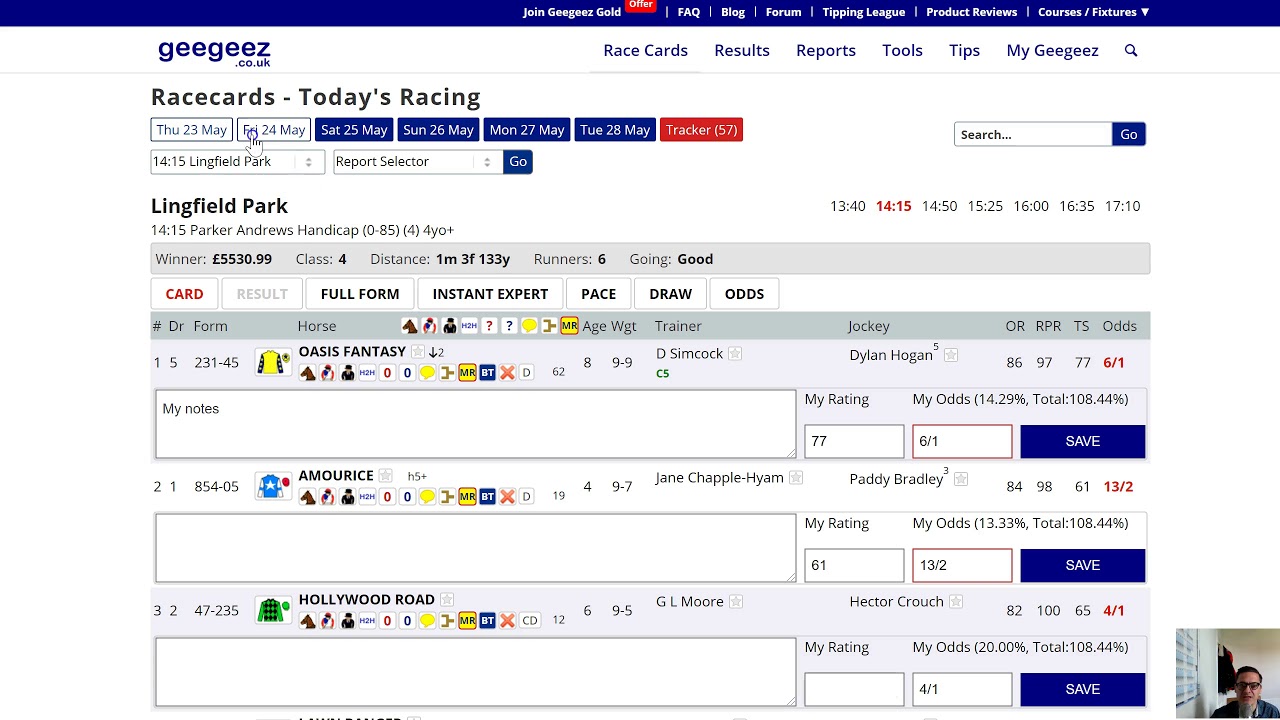Screen dimensions: 1280x720
Task: Click the horse form icon in header row
Action: pos(409,326)
